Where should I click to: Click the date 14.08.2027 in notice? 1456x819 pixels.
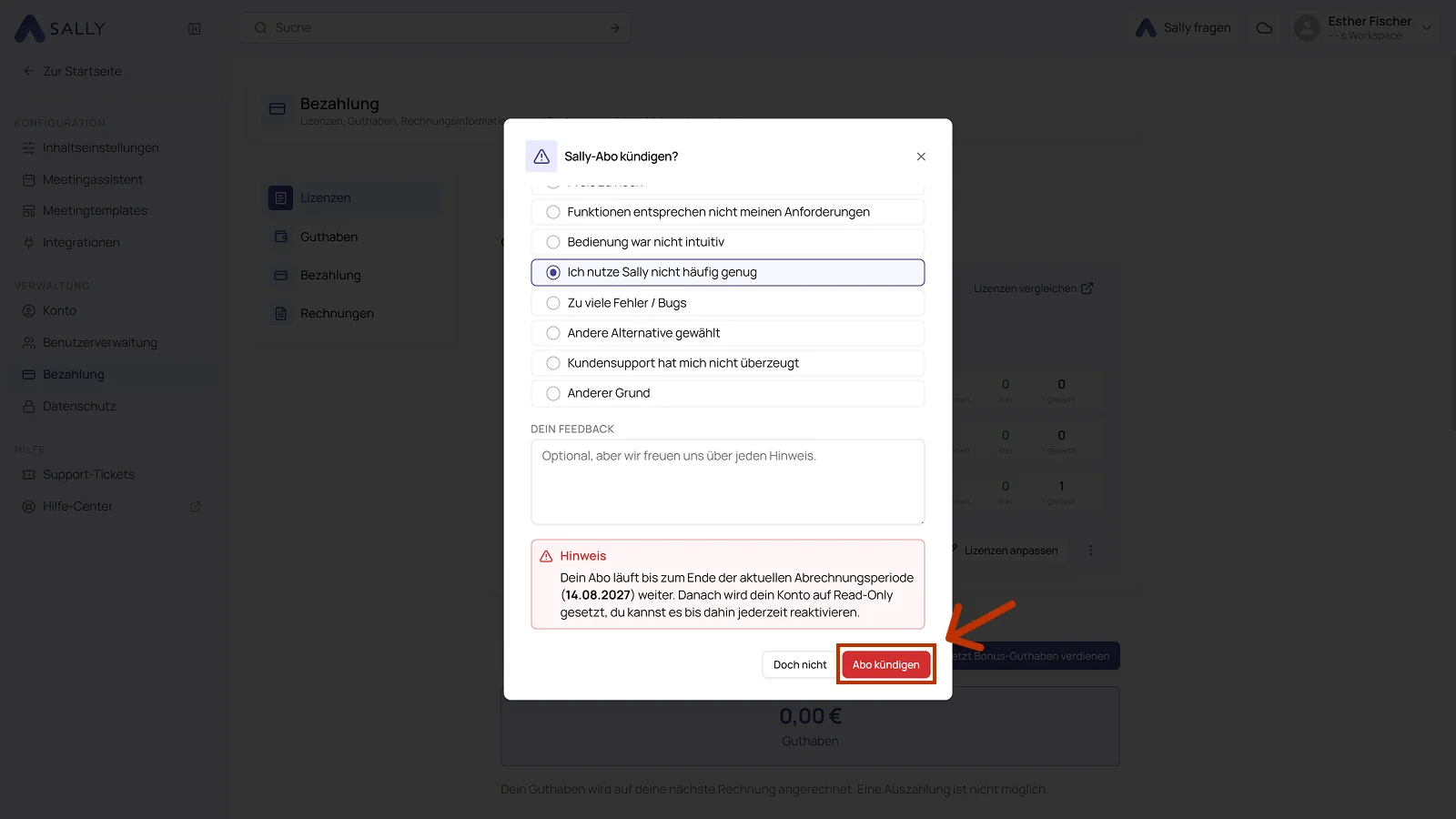pyautogui.click(x=598, y=595)
